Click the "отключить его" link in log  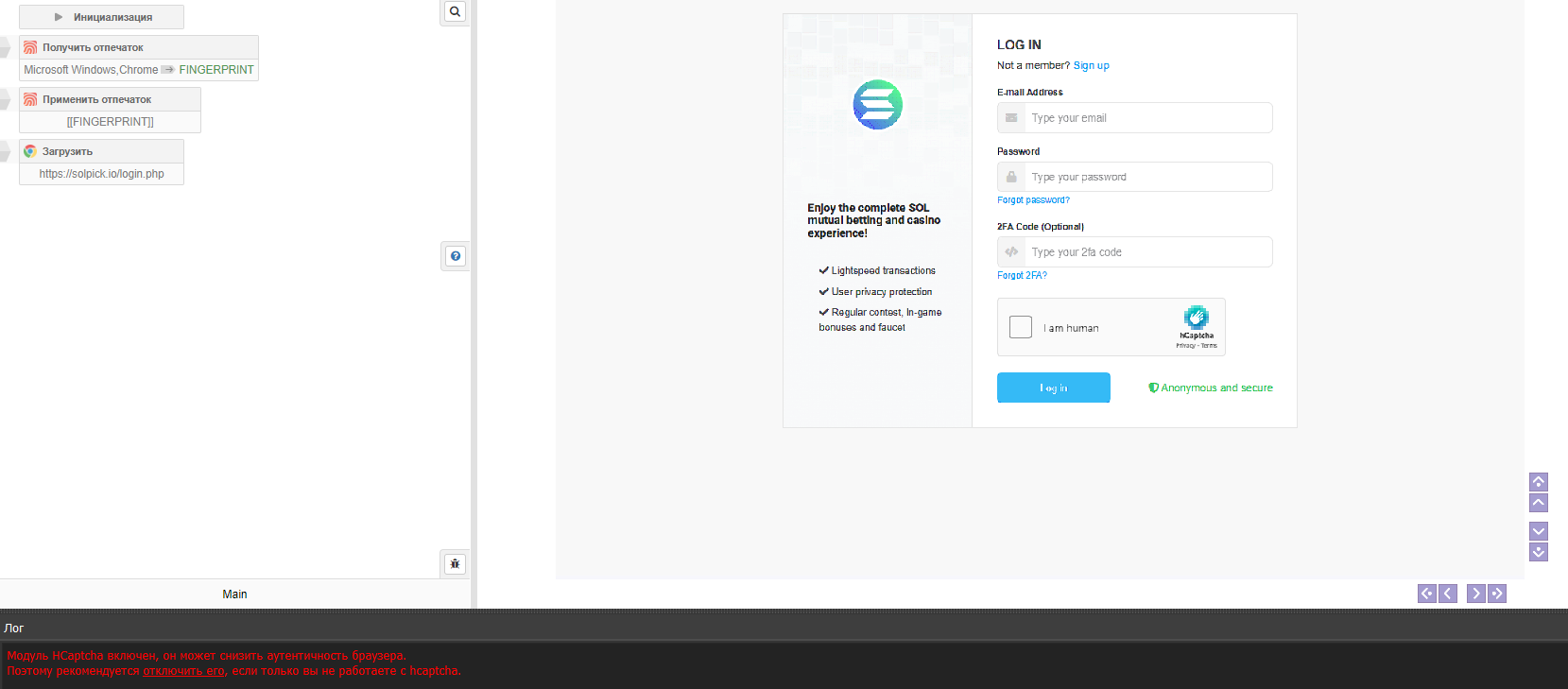tap(183, 671)
